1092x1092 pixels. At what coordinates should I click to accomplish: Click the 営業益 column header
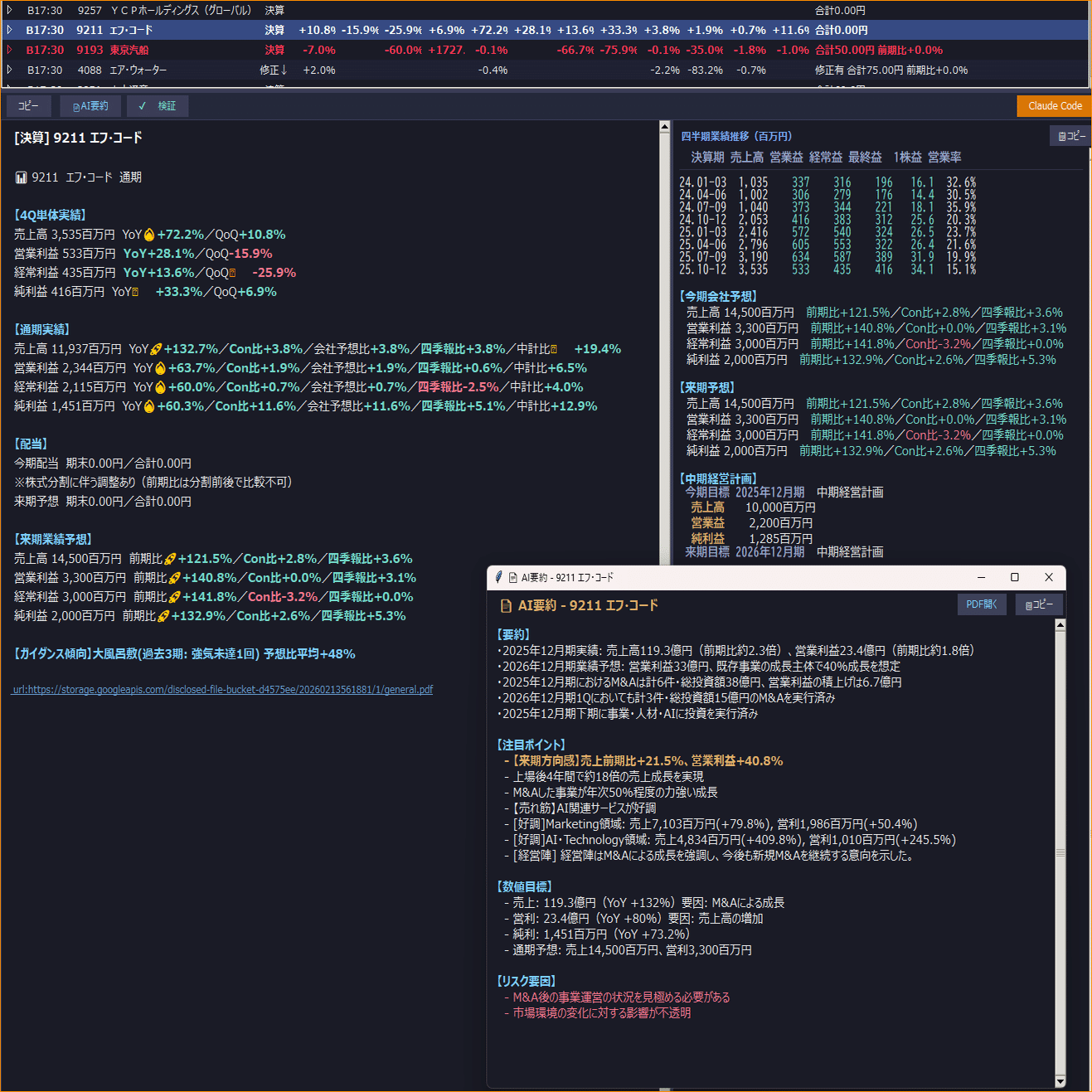pos(786,157)
